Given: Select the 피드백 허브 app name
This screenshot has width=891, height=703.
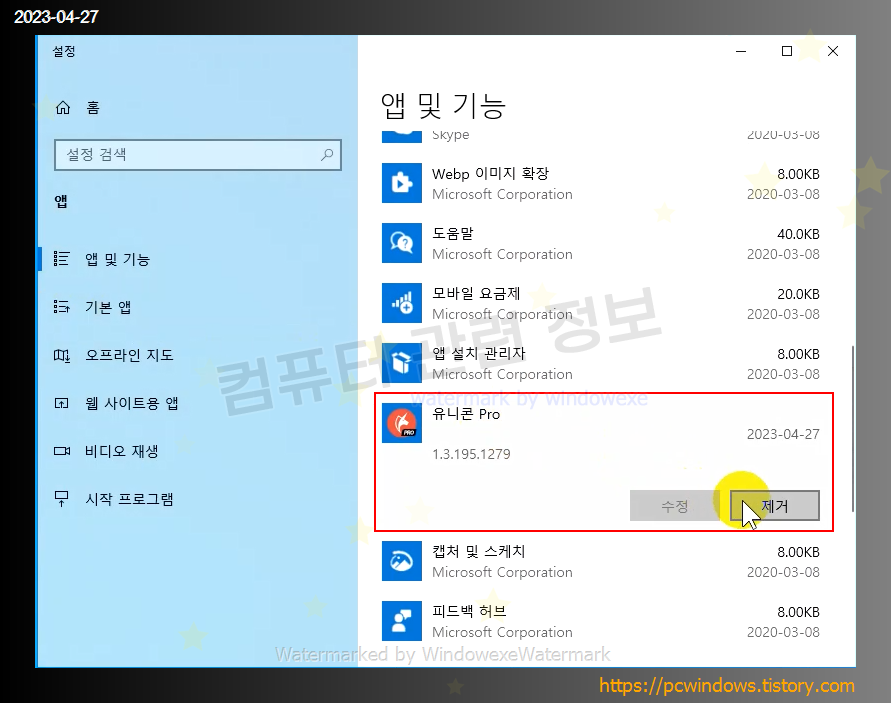Looking at the screenshot, I should click(469, 612).
